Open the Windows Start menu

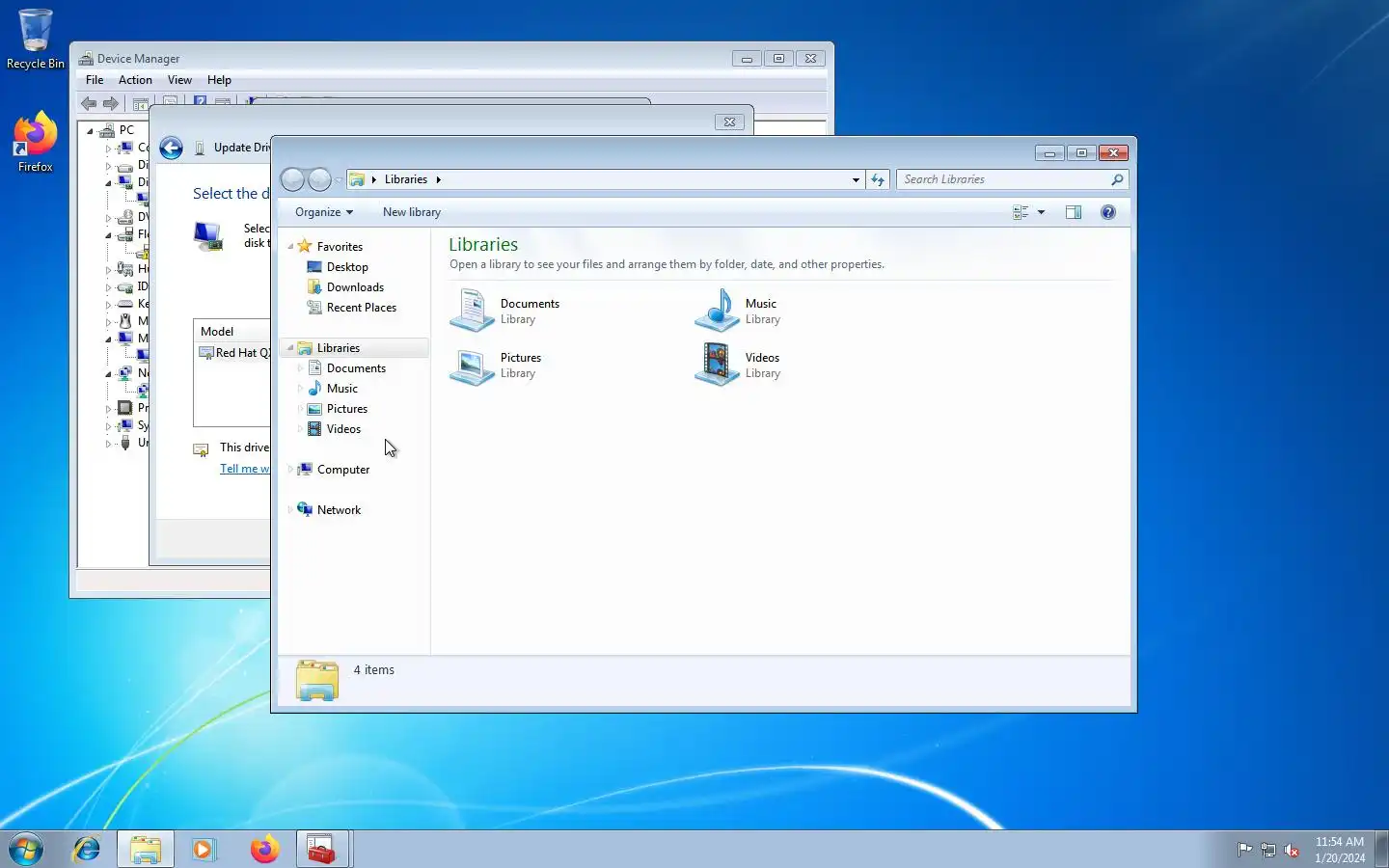click(26, 849)
